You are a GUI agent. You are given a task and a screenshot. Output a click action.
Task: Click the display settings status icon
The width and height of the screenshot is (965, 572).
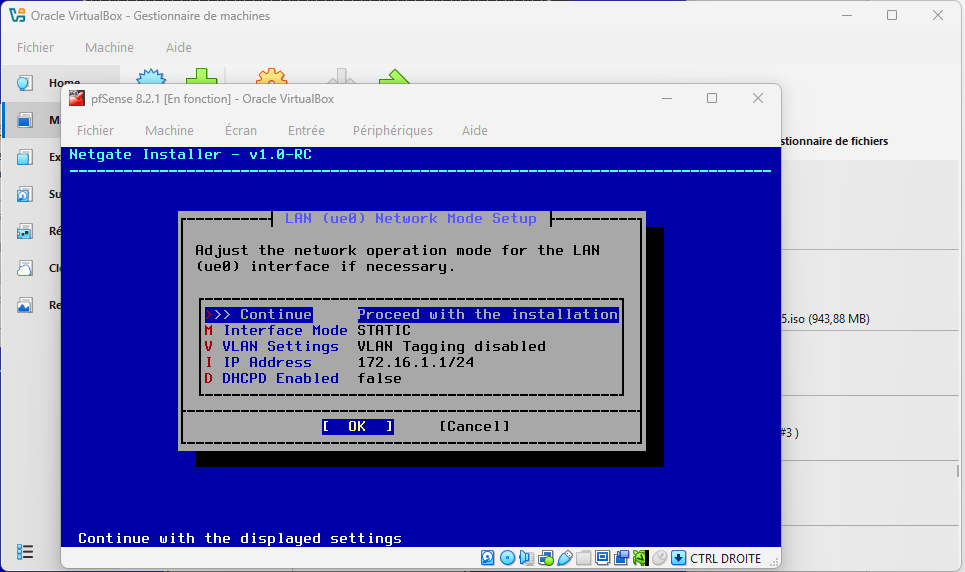coord(602,558)
